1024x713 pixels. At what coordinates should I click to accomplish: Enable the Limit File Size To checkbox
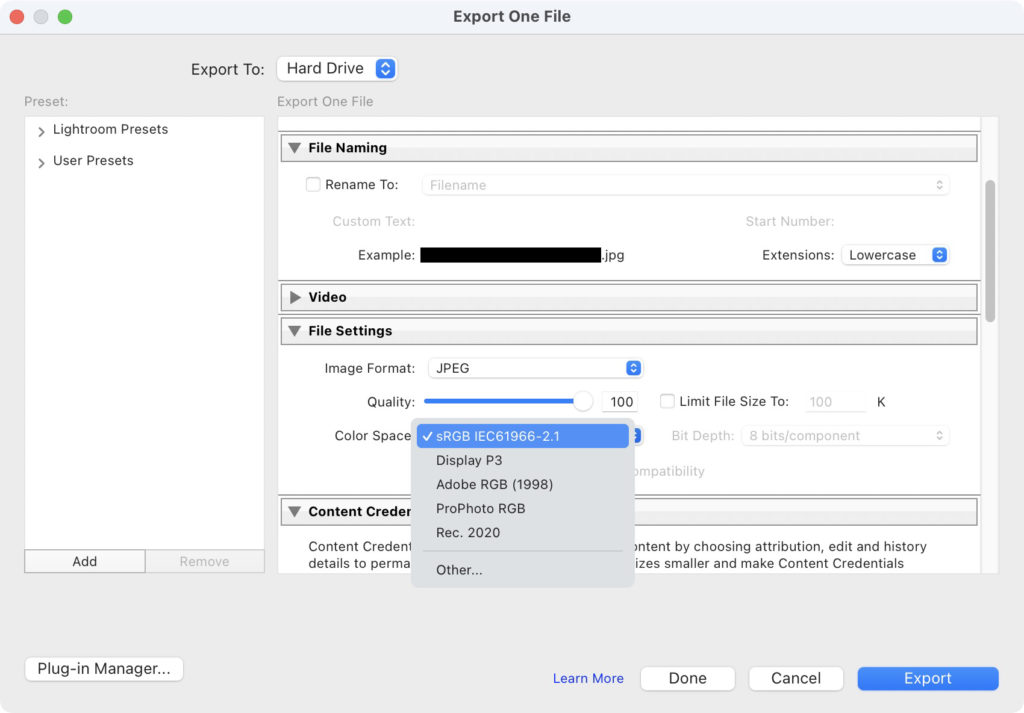pos(668,401)
